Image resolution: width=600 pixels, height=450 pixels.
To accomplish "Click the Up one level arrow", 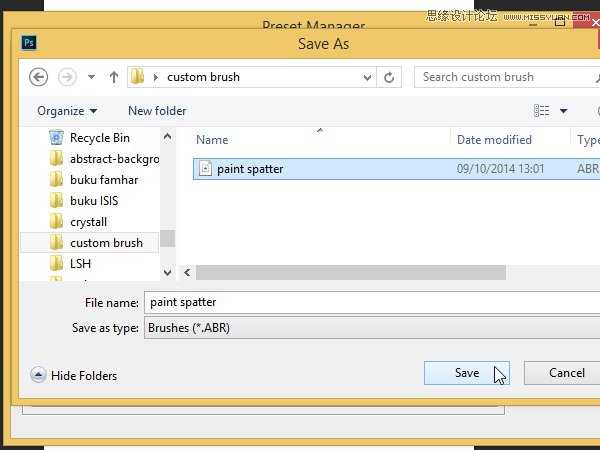I will 113,77.
